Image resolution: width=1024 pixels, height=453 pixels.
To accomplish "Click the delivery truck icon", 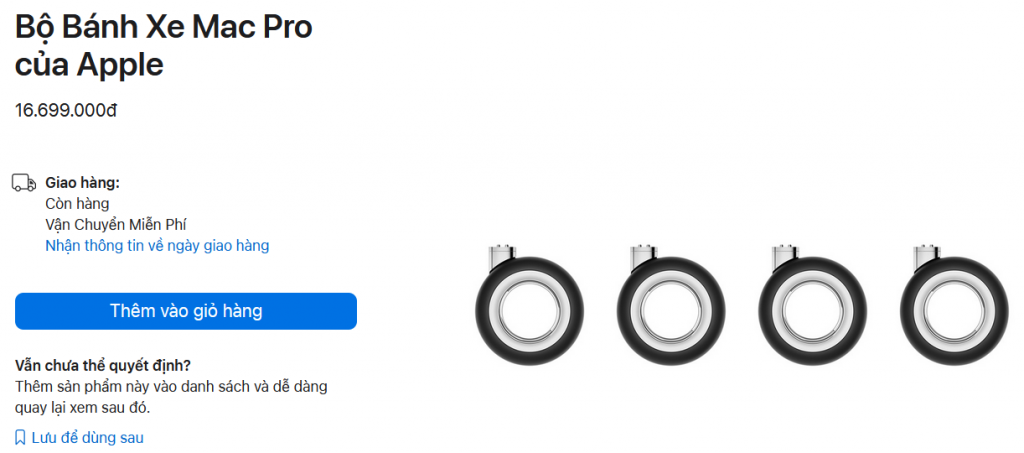I will pos(24,183).
